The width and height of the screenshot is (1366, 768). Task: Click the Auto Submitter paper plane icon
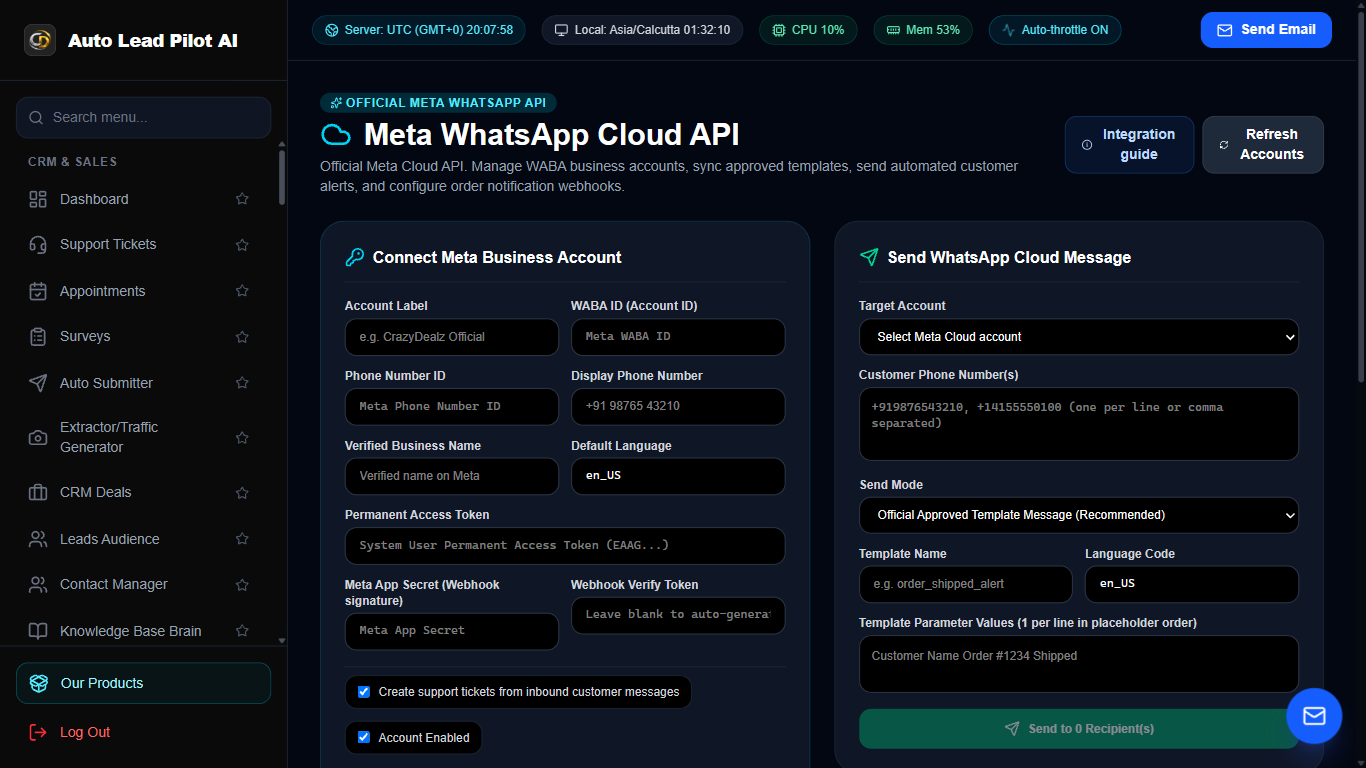pyautogui.click(x=38, y=383)
